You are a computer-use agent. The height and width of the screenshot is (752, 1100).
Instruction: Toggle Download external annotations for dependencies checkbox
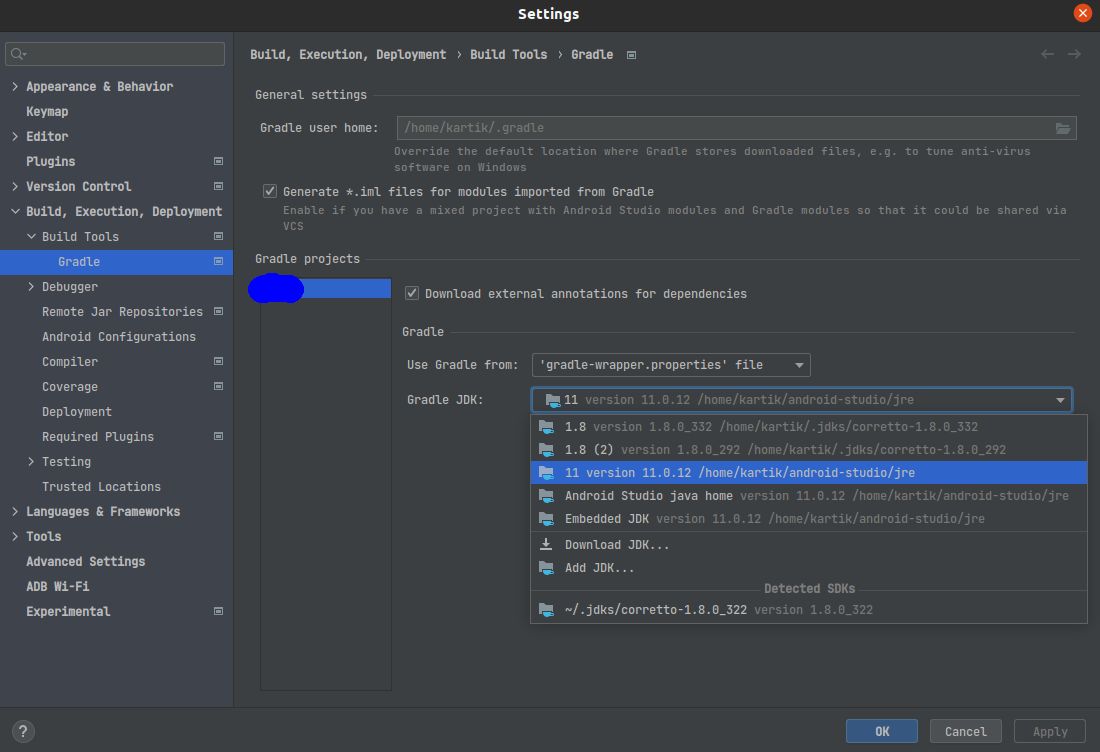point(412,293)
